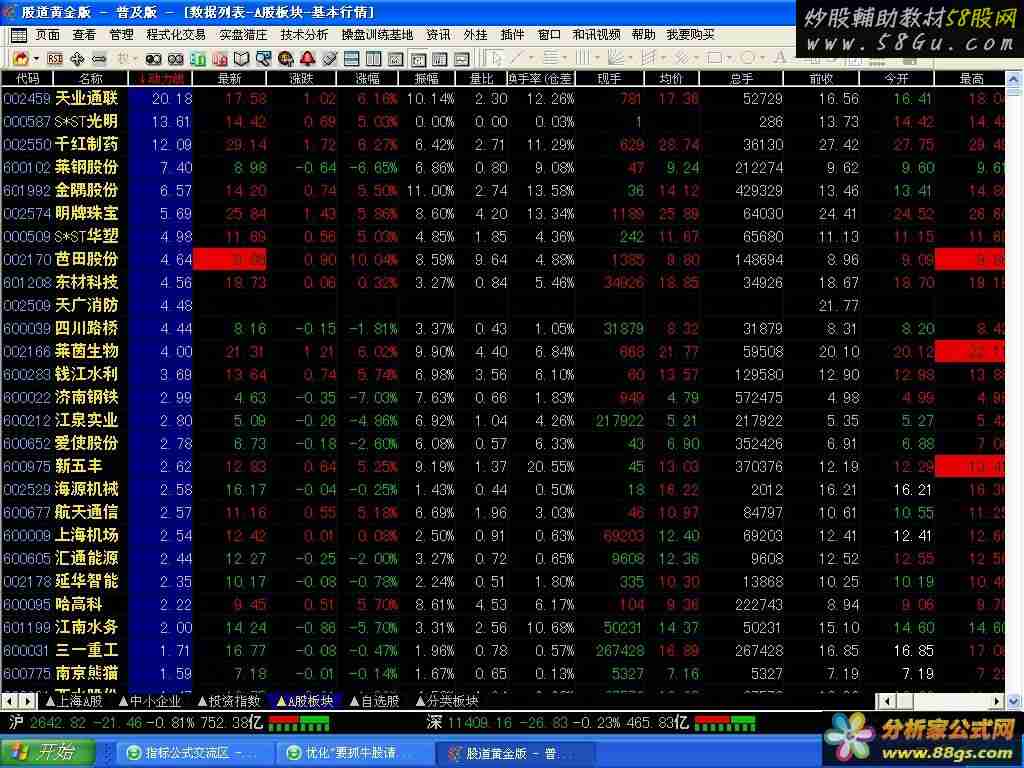This screenshot has height=768, width=1024.
Task: Switch to the 中小企业 tab
Action: (x=150, y=701)
